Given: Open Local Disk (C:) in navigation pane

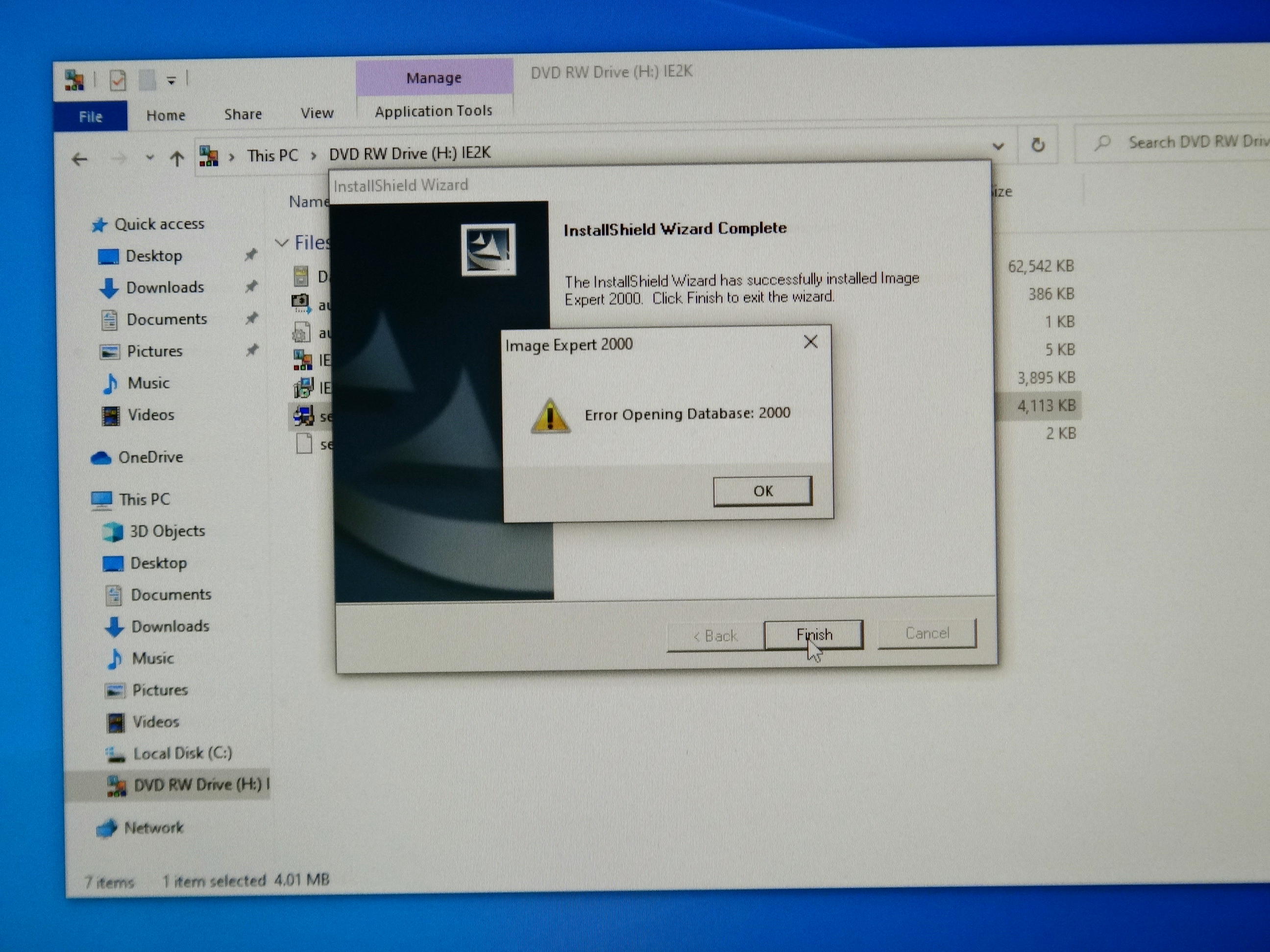Looking at the screenshot, I should [x=183, y=754].
